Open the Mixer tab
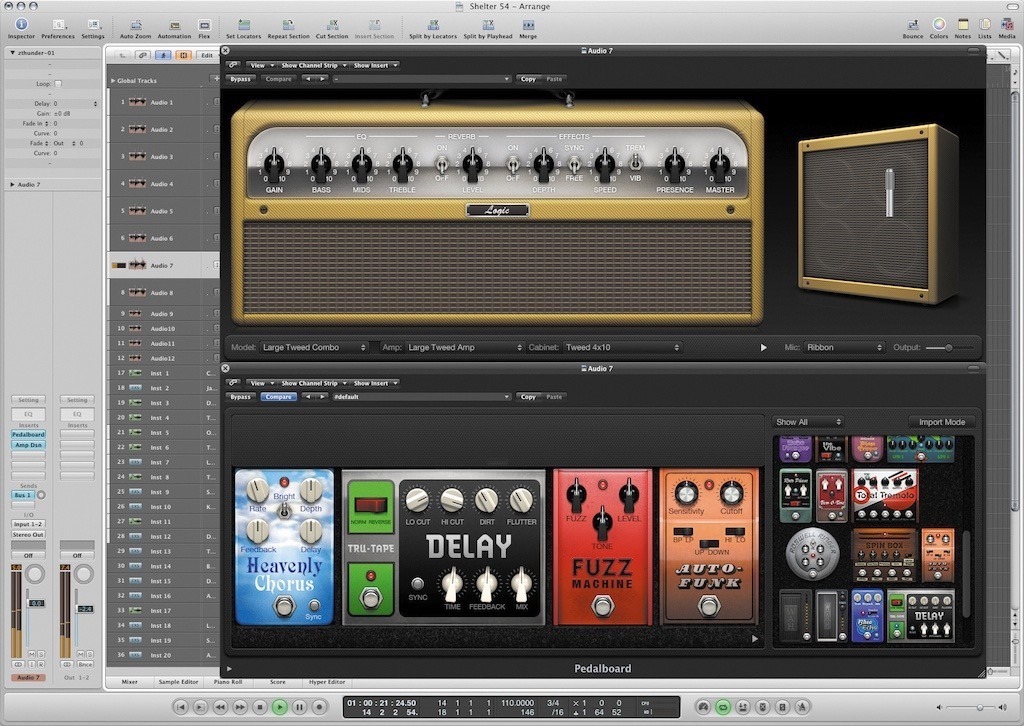The height and width of the screenshot is (726, 1024). (129, 682)
